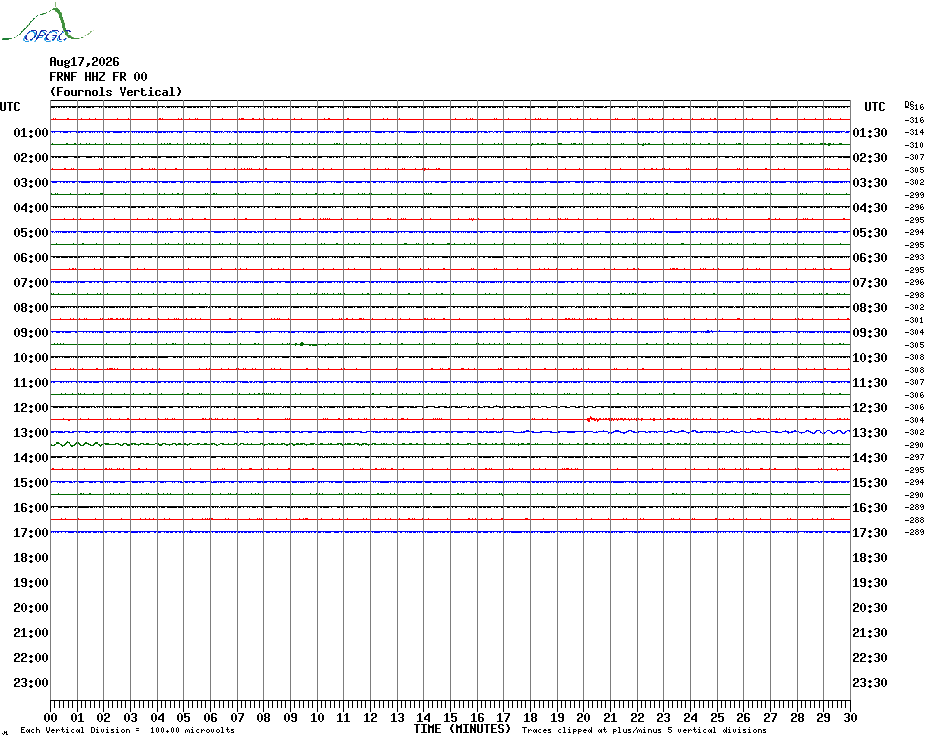
Task: Select the 13:00 UTC left time label
Action: point(31,433)
